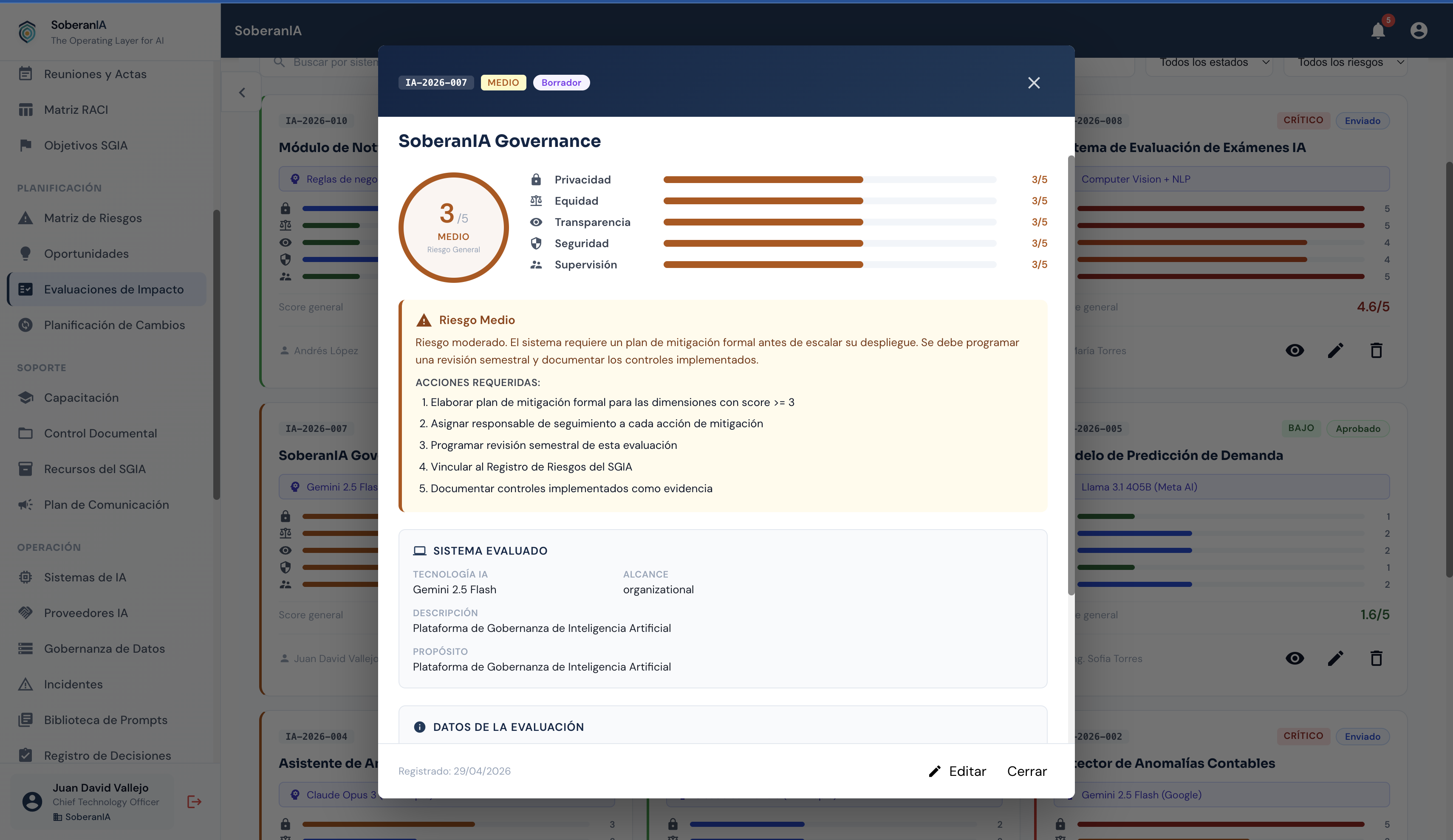Click the MEDIO risk badge in dialog header
The image size is (1453, 840).
point(503,82)
